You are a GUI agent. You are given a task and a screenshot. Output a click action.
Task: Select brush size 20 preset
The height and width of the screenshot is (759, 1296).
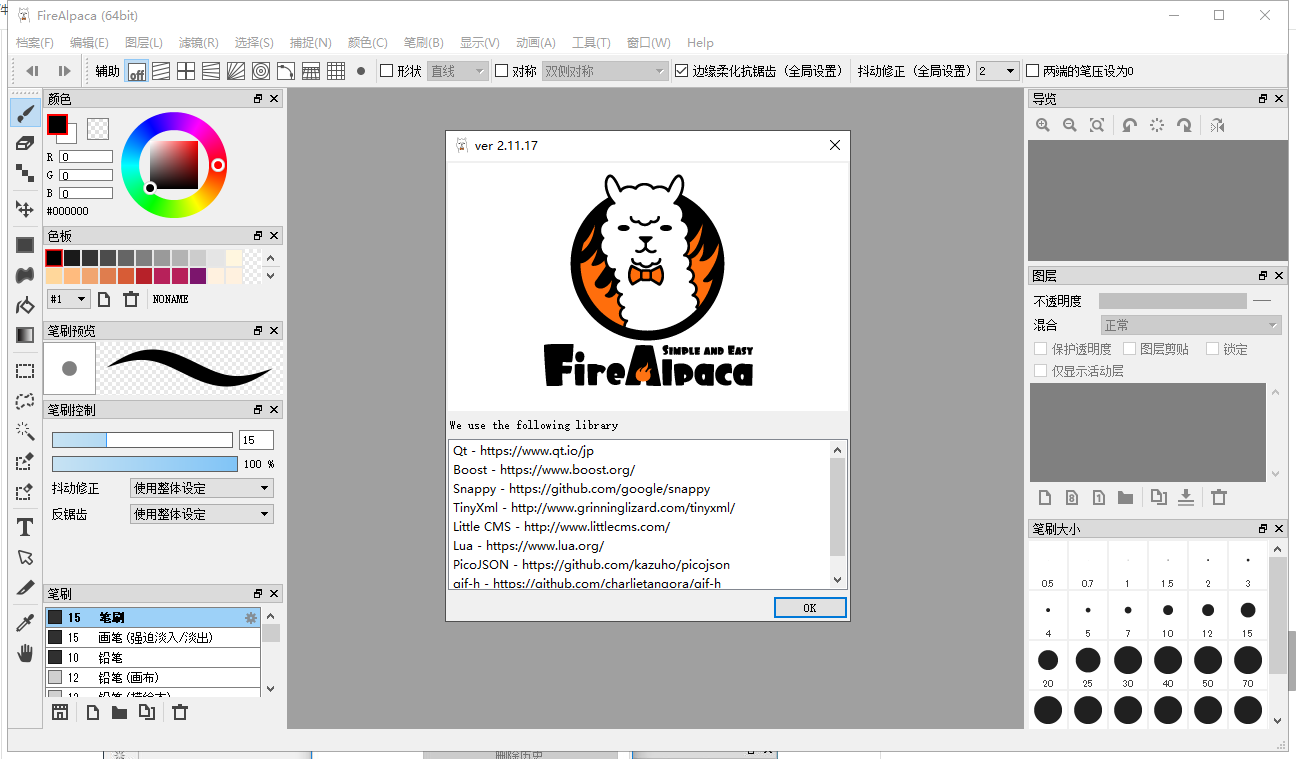[1048, 666]
